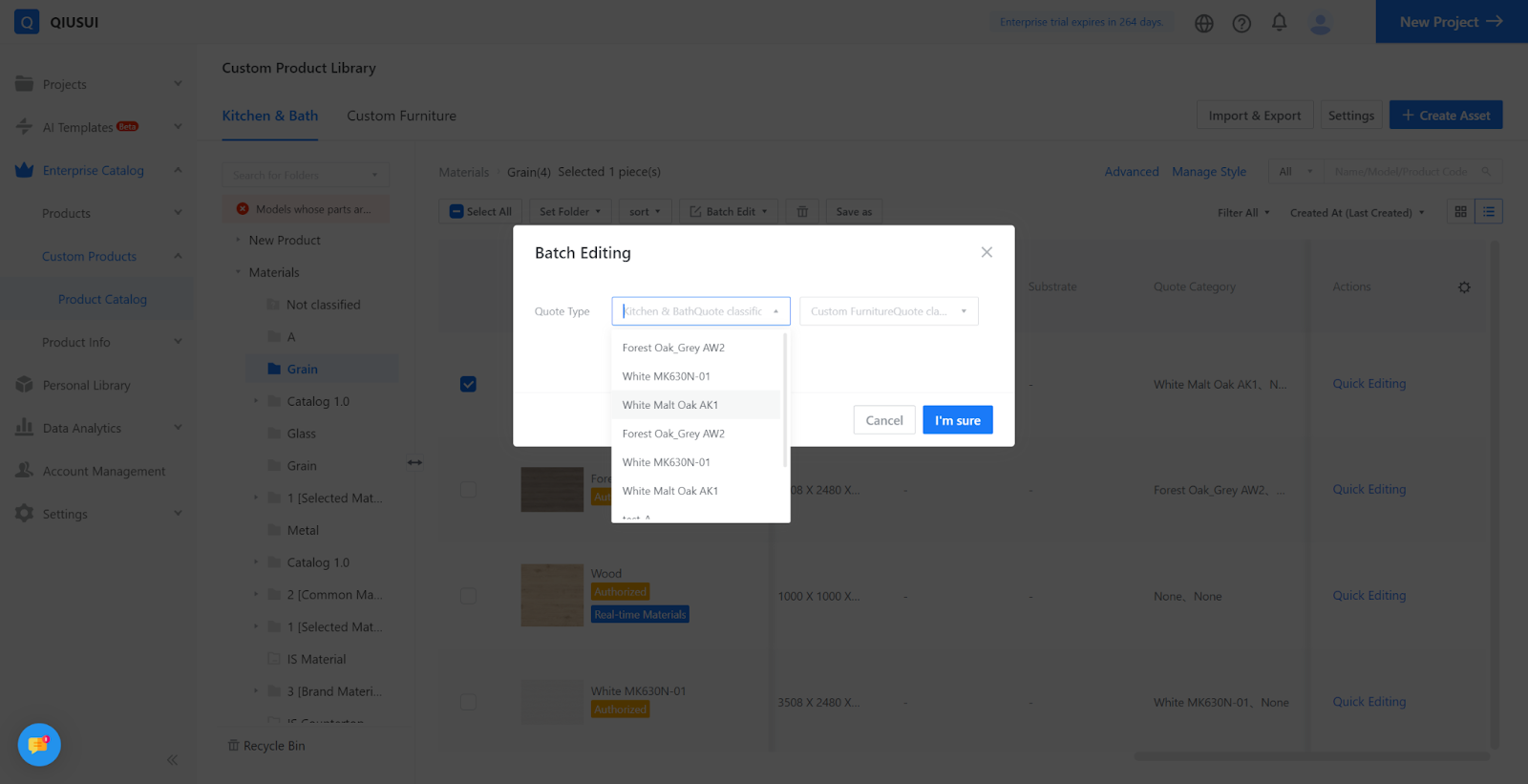Click the trash delete icon in toolbar
The height and width of the screenshot is (784, 1528).
point(802,212)
